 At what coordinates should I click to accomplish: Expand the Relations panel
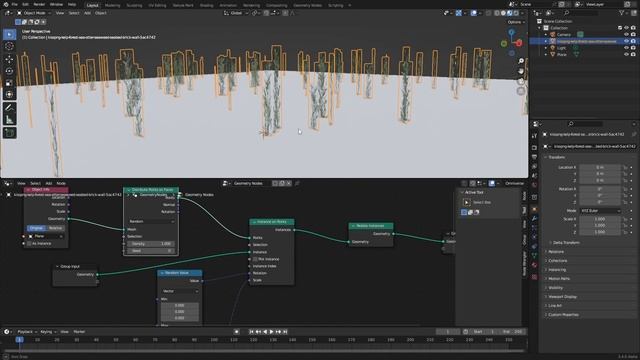[x=556, y=252]
